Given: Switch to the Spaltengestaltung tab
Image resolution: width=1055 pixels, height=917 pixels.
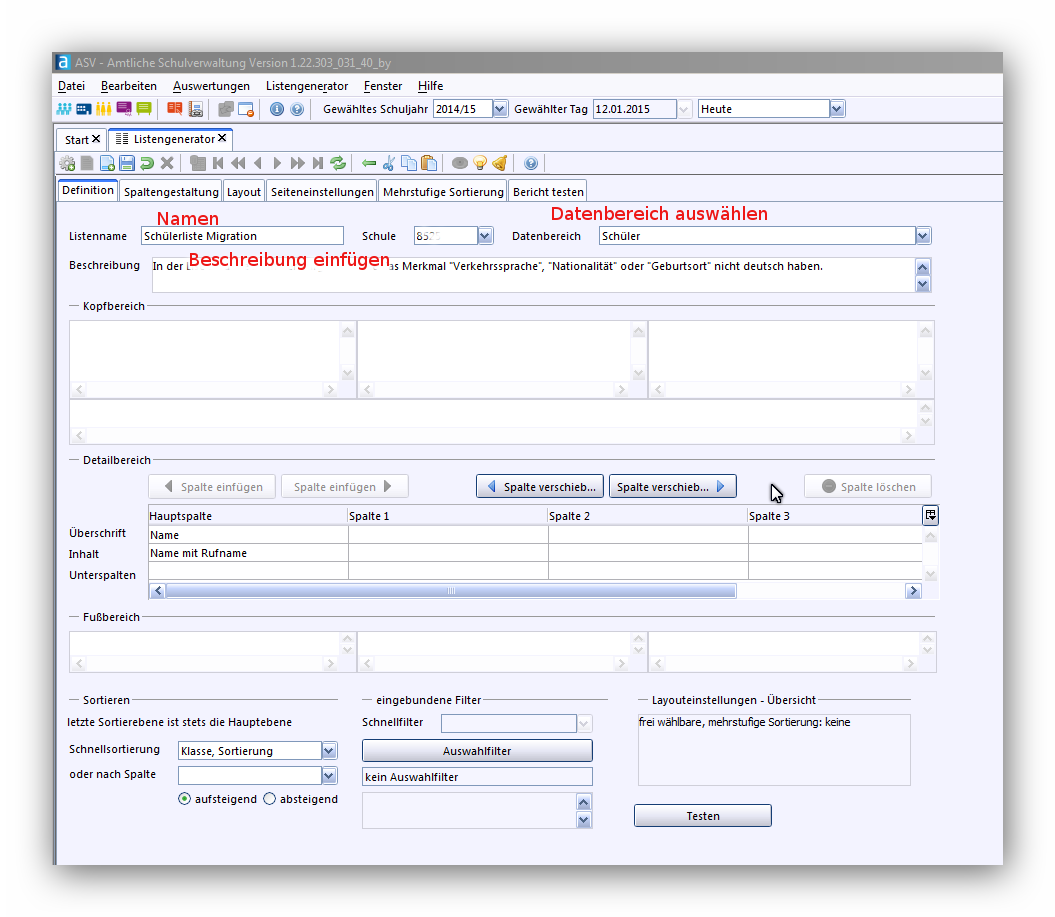Looking at the screenshot, I should [x=171, y=192].
